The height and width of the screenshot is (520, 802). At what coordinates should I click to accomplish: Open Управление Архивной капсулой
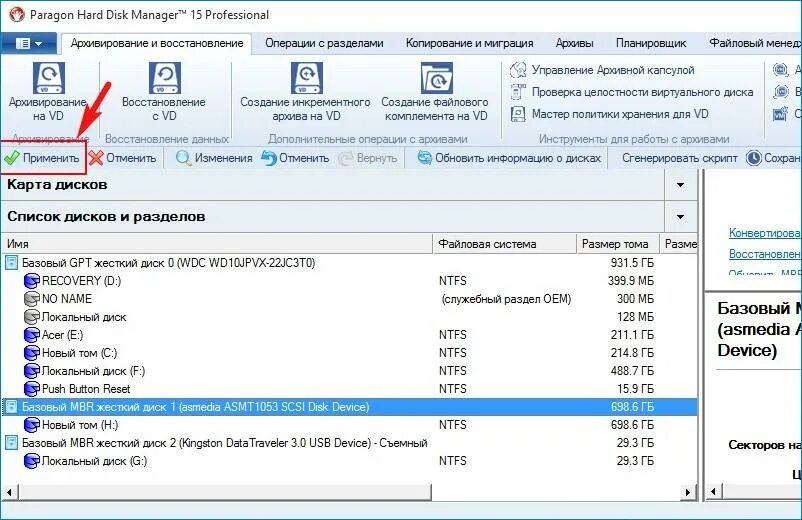[x=603, y=70]
